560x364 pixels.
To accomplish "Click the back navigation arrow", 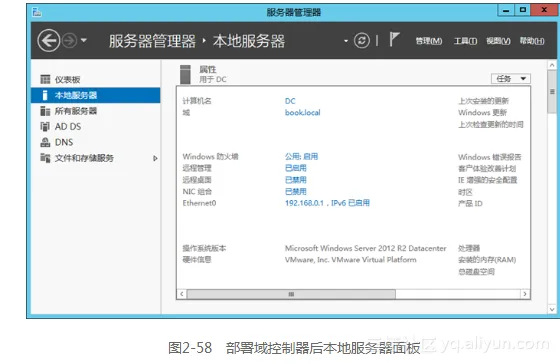I will click(x=48, y=40).
